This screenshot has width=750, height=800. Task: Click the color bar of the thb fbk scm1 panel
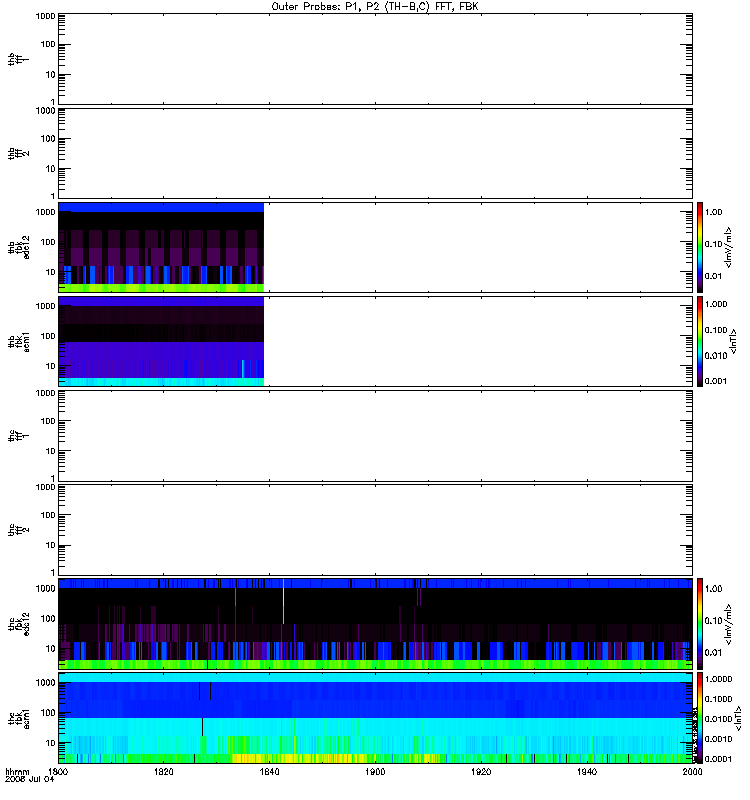tap(700, 341)
